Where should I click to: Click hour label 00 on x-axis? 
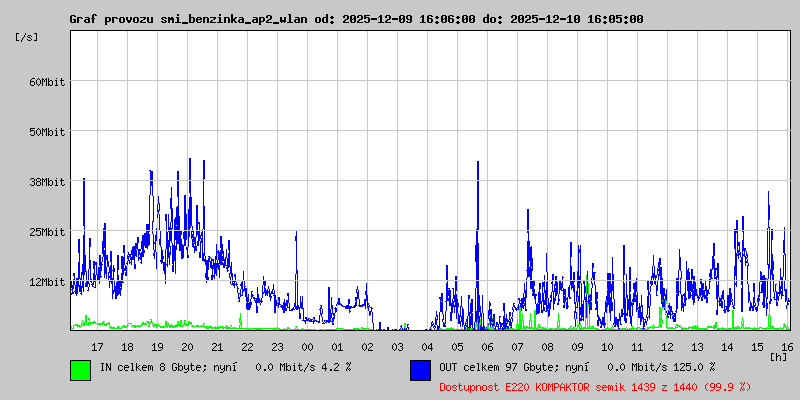[307, 347]
